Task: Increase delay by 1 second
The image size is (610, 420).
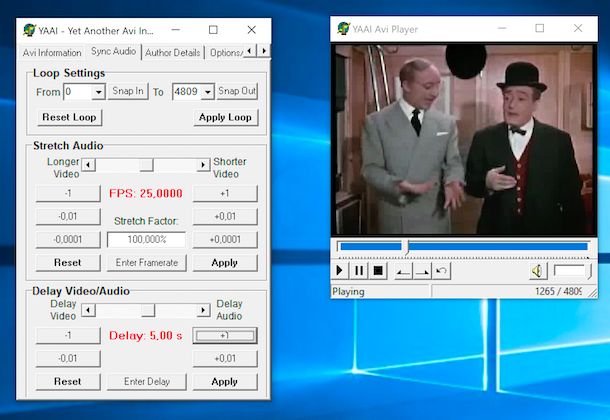Action: (x=225, y=335)
